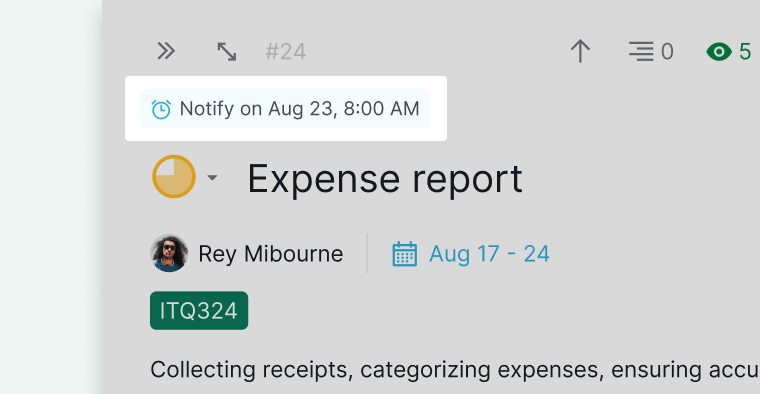Open subtasks list showing 0
The height and width of the screenshot is (394, 760).
click(x=651, y=51)
